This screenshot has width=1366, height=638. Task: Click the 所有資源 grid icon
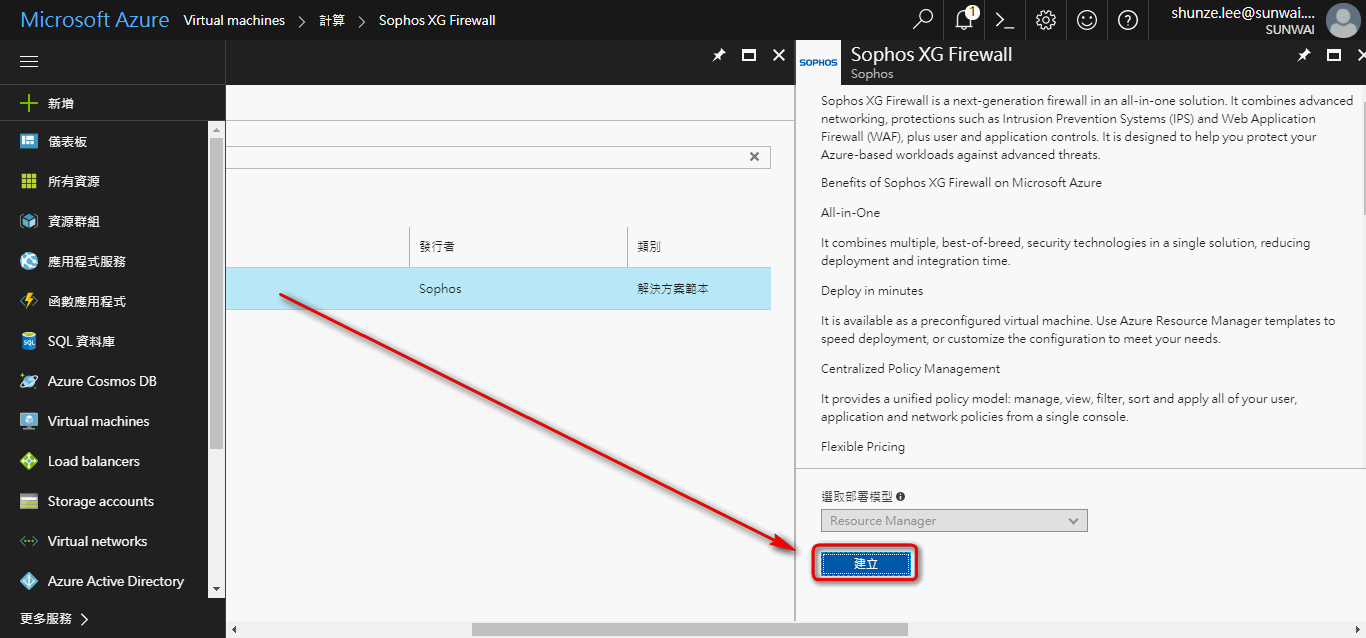point(29,181)
